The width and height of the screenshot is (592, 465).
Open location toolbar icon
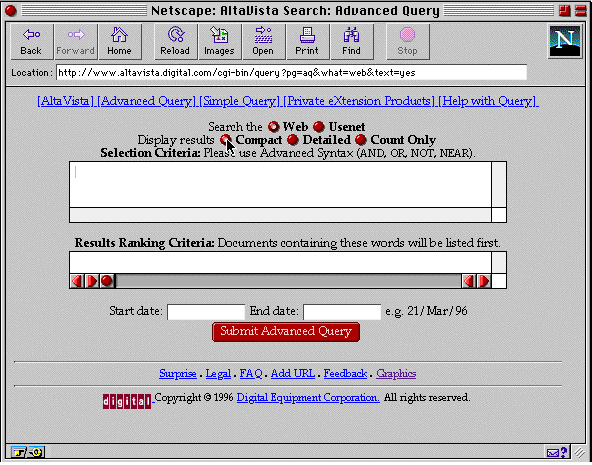click(x=264, y=42)
